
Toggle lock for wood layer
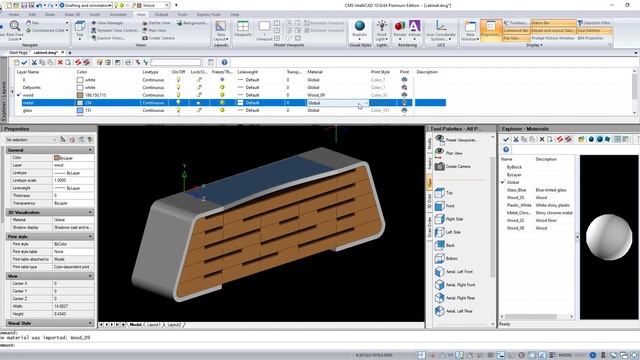(x=199, y=95)
